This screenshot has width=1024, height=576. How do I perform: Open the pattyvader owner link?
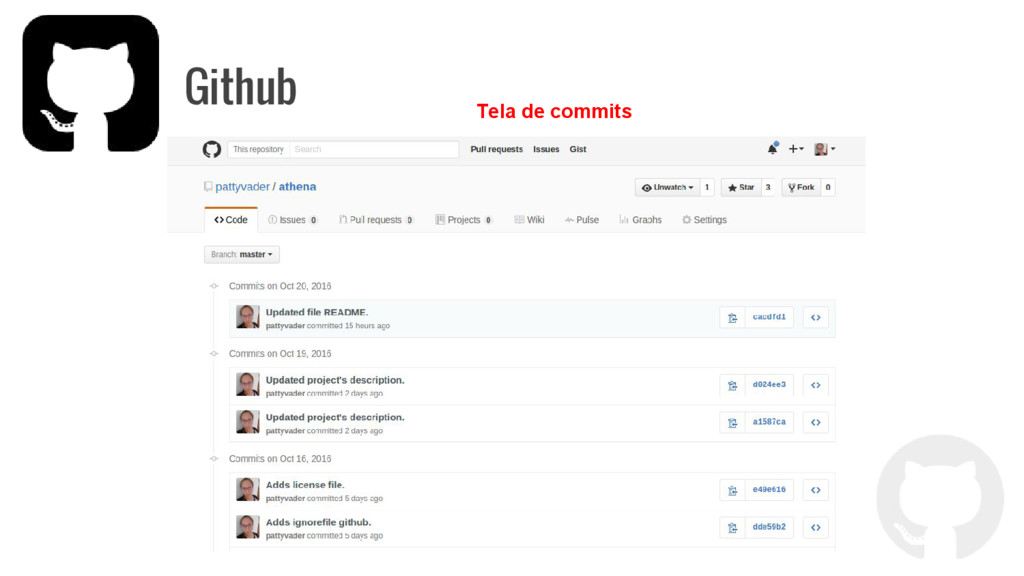[x=242, y=187]
